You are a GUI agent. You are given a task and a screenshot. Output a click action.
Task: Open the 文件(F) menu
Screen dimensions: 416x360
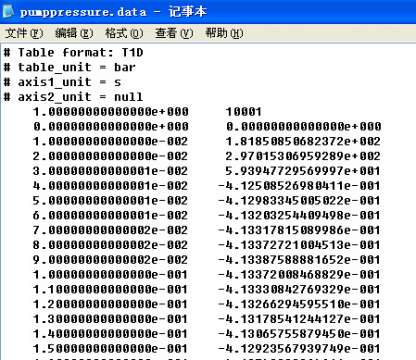24,33
